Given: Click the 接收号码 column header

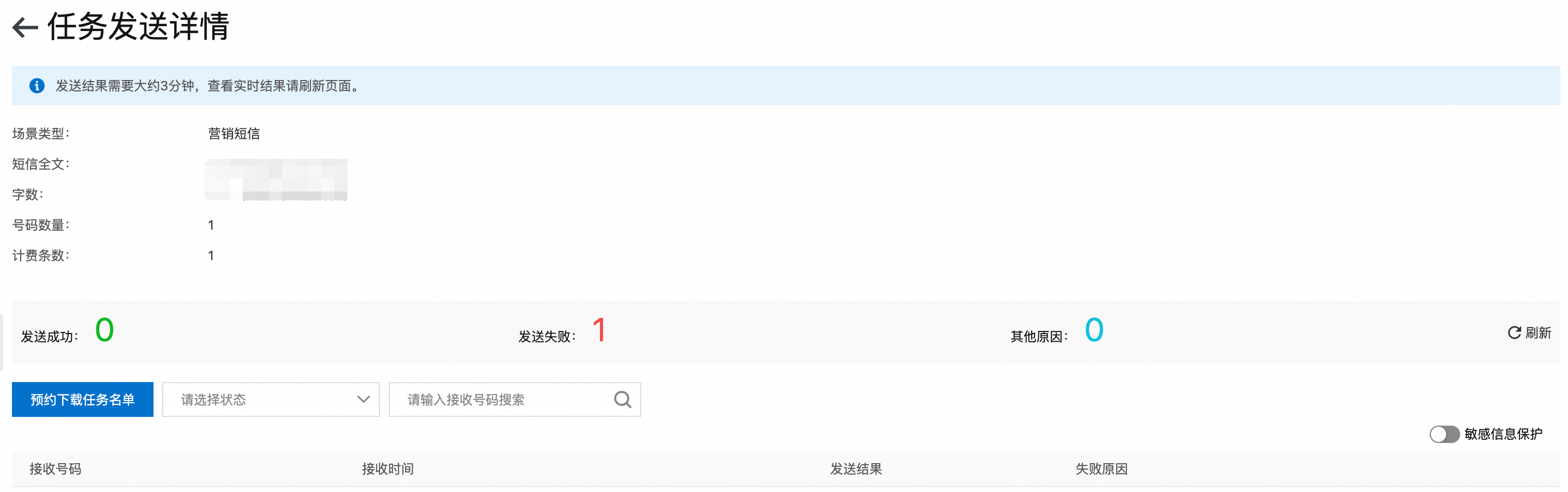Looking at the screenshot, I should coord(56,469).
